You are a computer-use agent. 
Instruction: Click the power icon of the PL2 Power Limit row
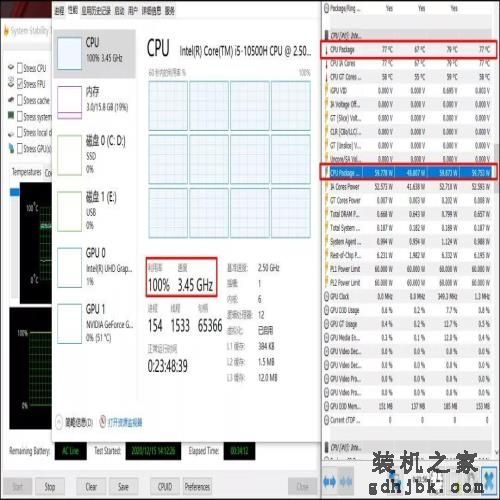coord(327,283)
